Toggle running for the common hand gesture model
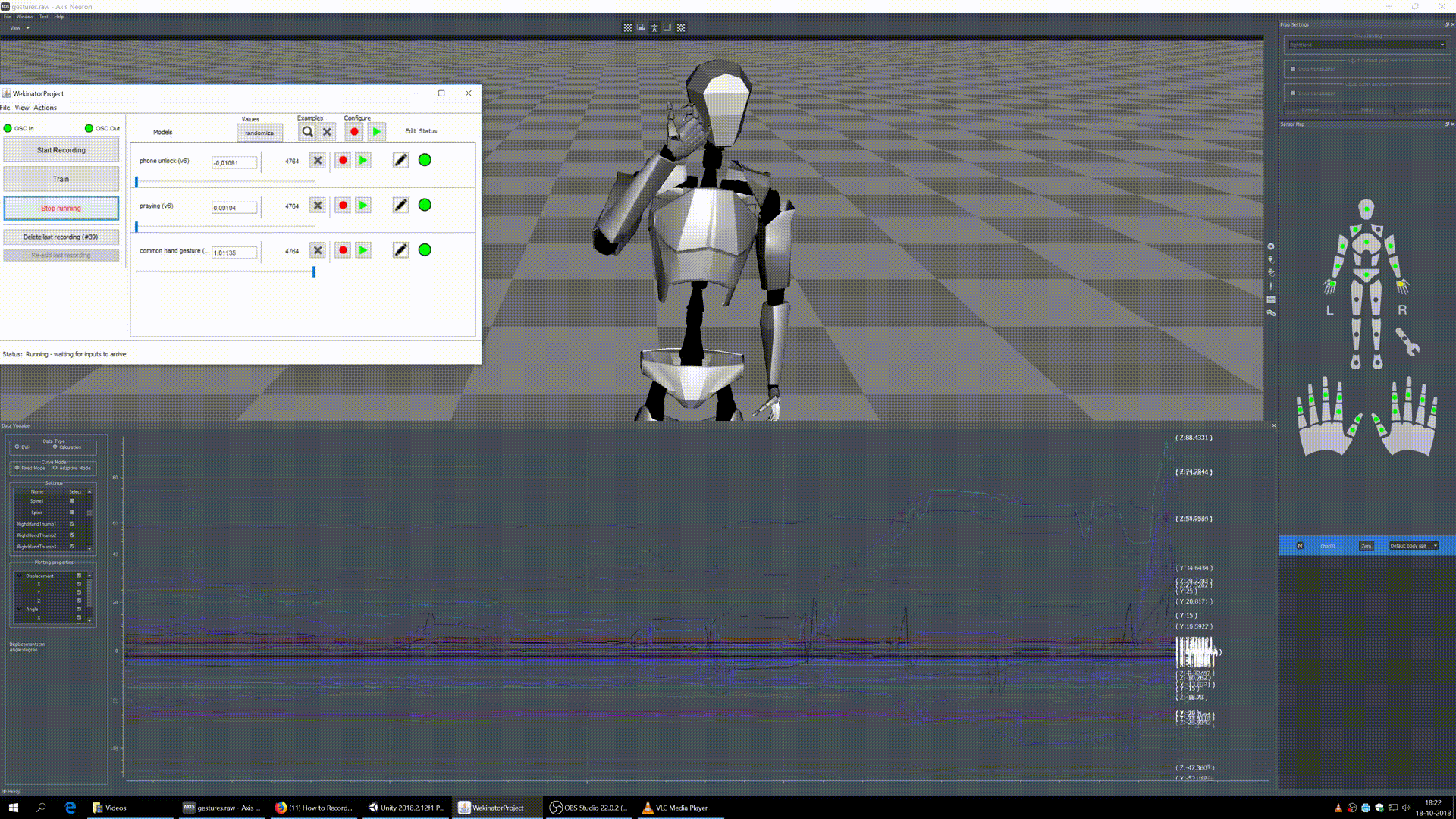 (x=363, y=250)
